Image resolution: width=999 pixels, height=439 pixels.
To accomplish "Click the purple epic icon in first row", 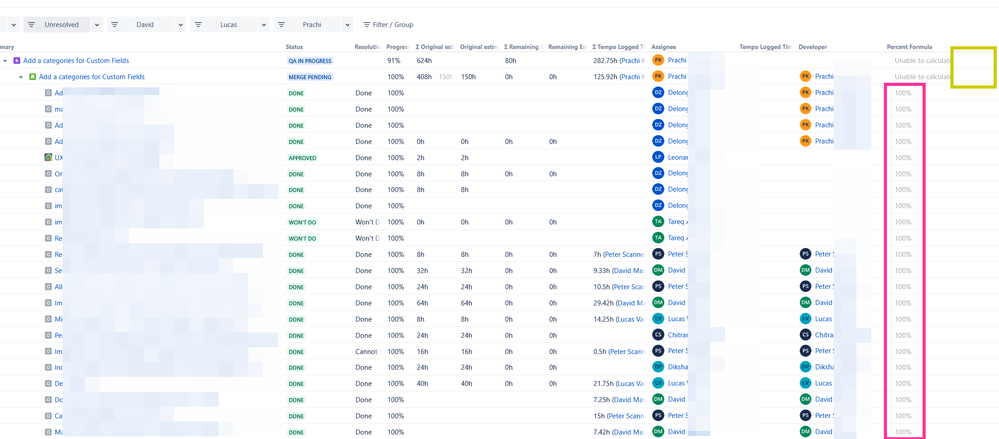I will coord(17,61).
